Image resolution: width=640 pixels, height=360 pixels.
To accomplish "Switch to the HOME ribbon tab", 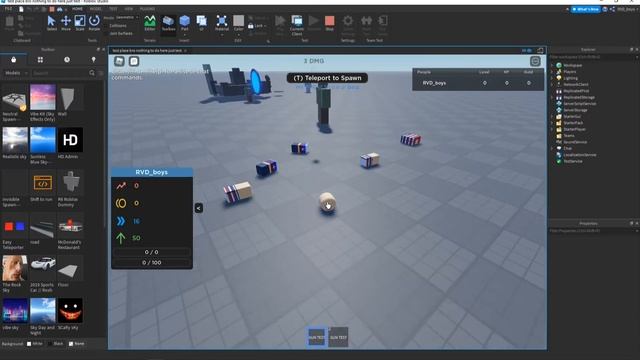I will pyautogui.click(x=77, y=9).
